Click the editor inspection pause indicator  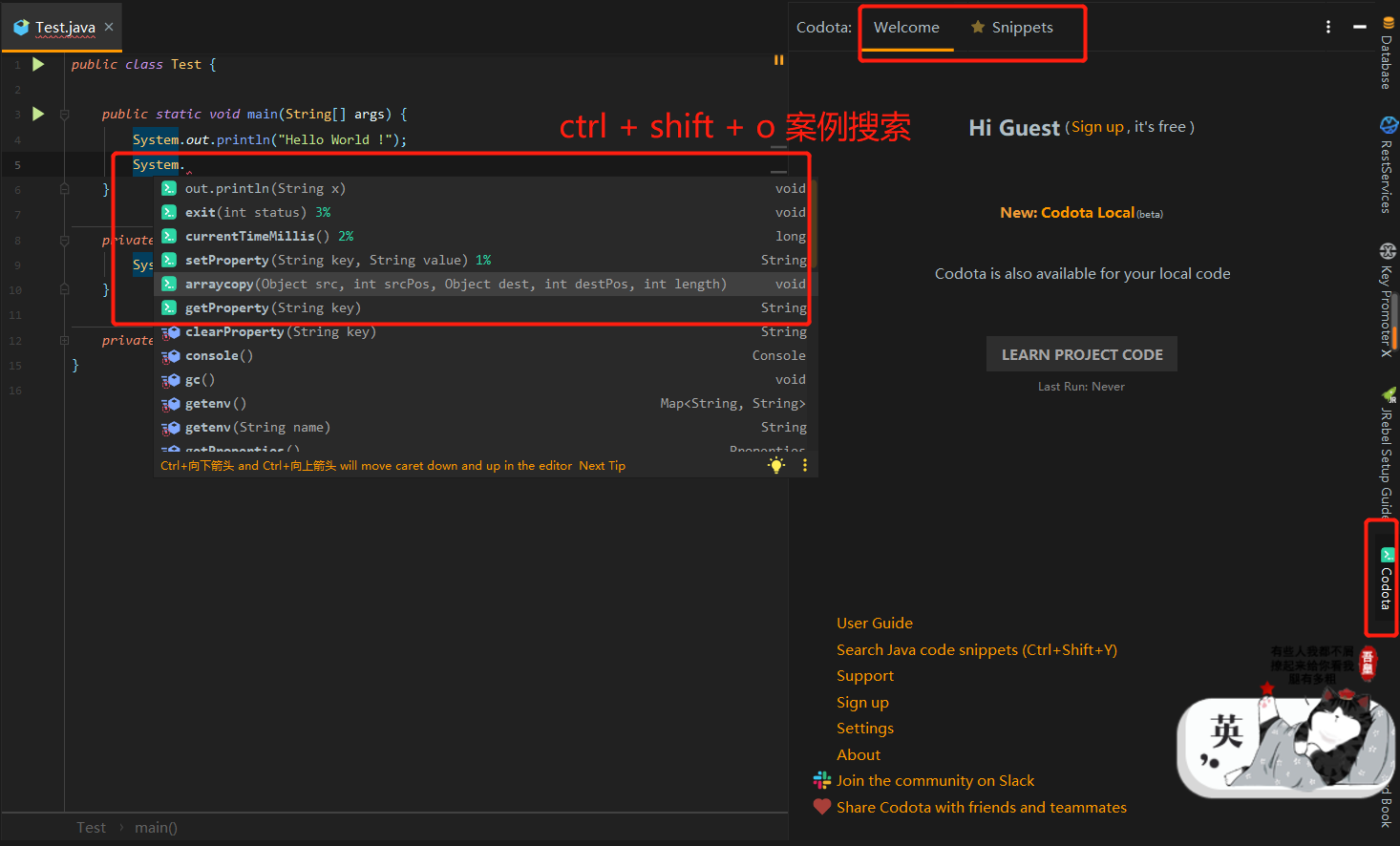point(778,60)
